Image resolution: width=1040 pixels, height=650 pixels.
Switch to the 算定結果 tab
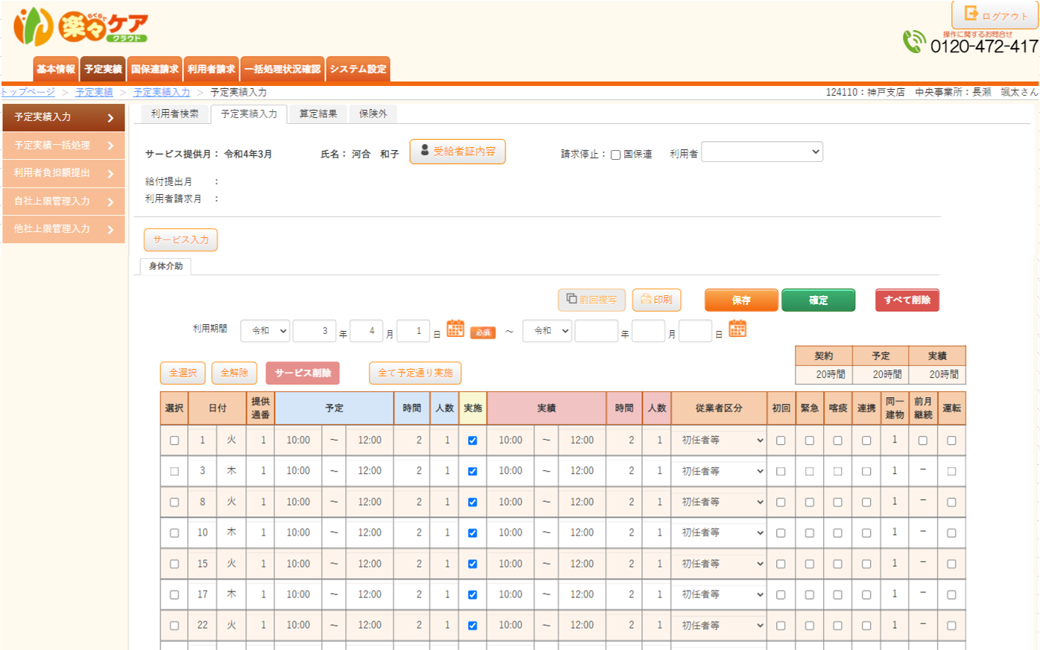319,114
